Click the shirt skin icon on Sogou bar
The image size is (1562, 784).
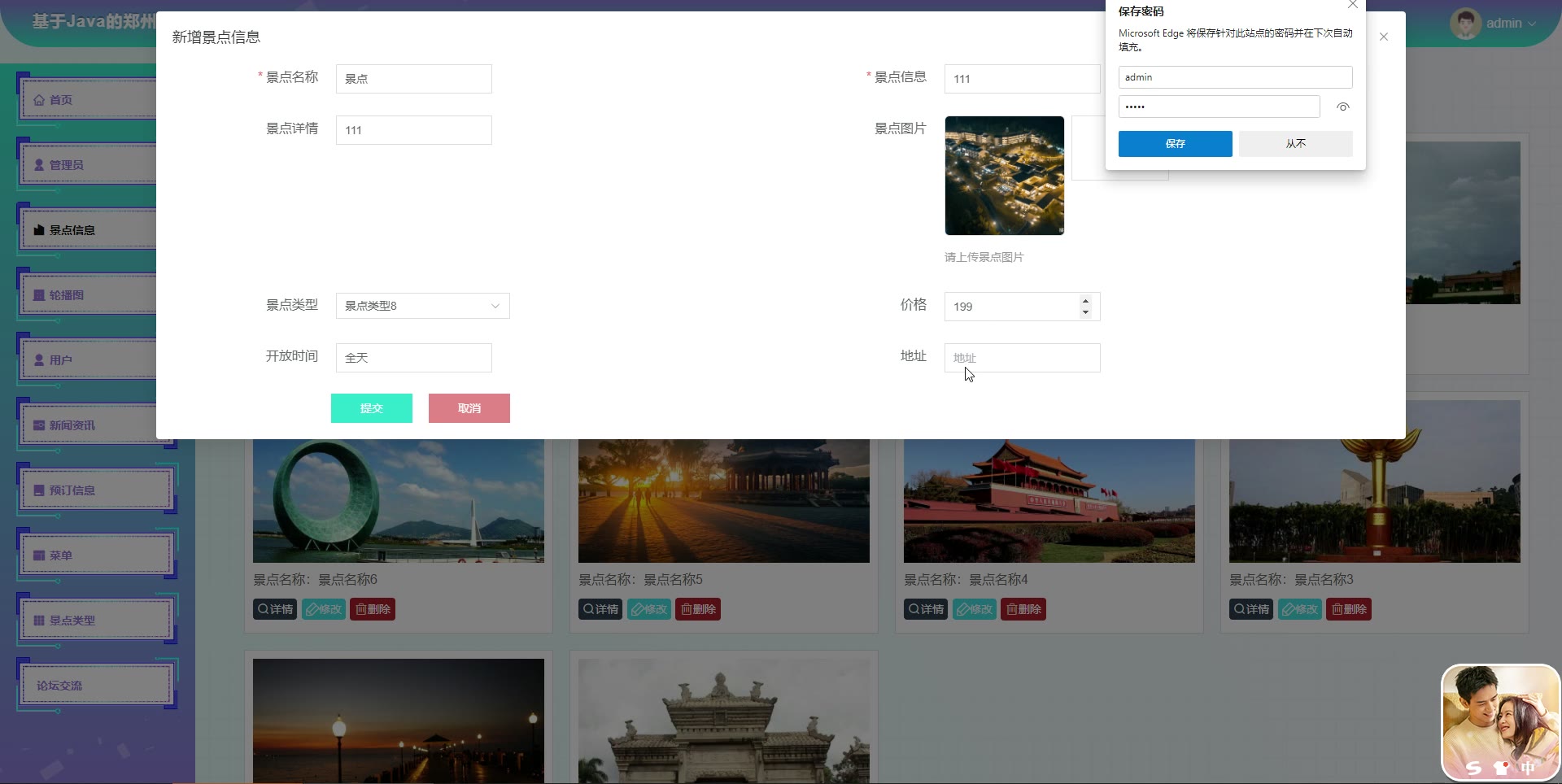click(x=1501, y=767)
